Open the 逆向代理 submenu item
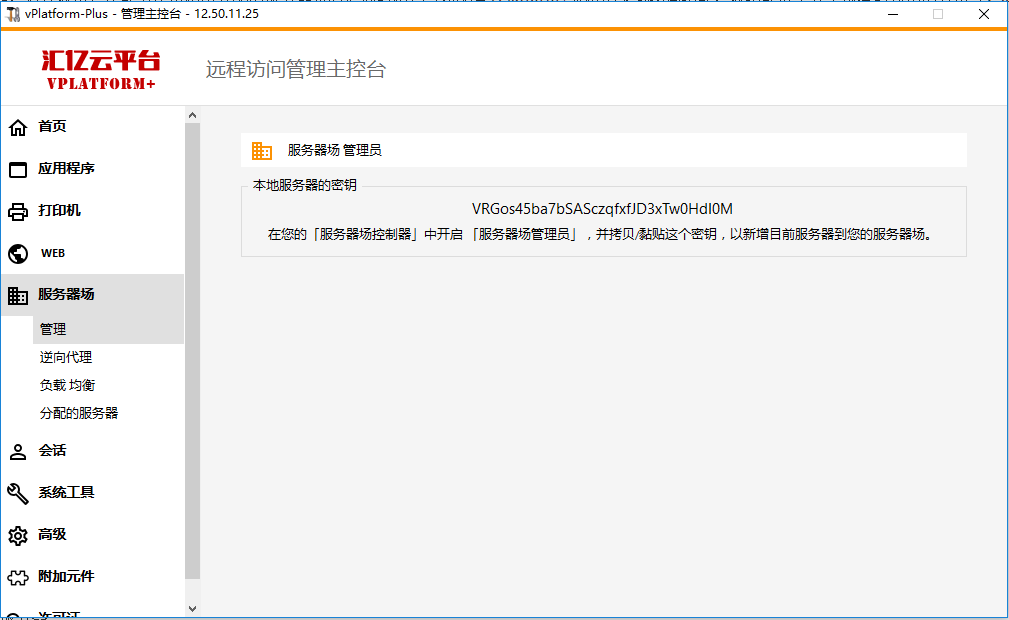Screen dimensions: 1009x620 (x=66, y=357)
